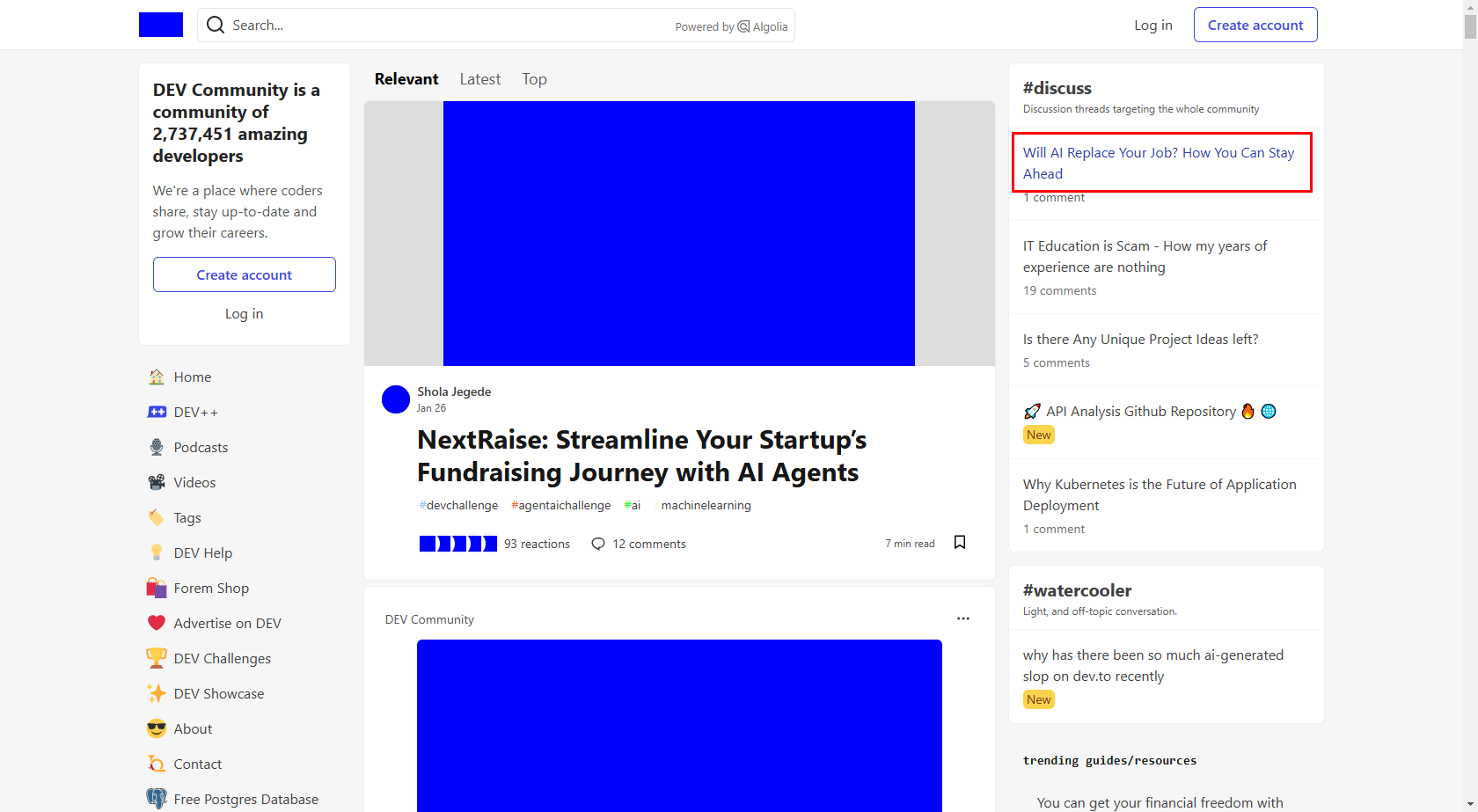Click the Tags label icon
Image resolution: width=1478 pixels, height=812 pixels.
[x=157, y=517]
